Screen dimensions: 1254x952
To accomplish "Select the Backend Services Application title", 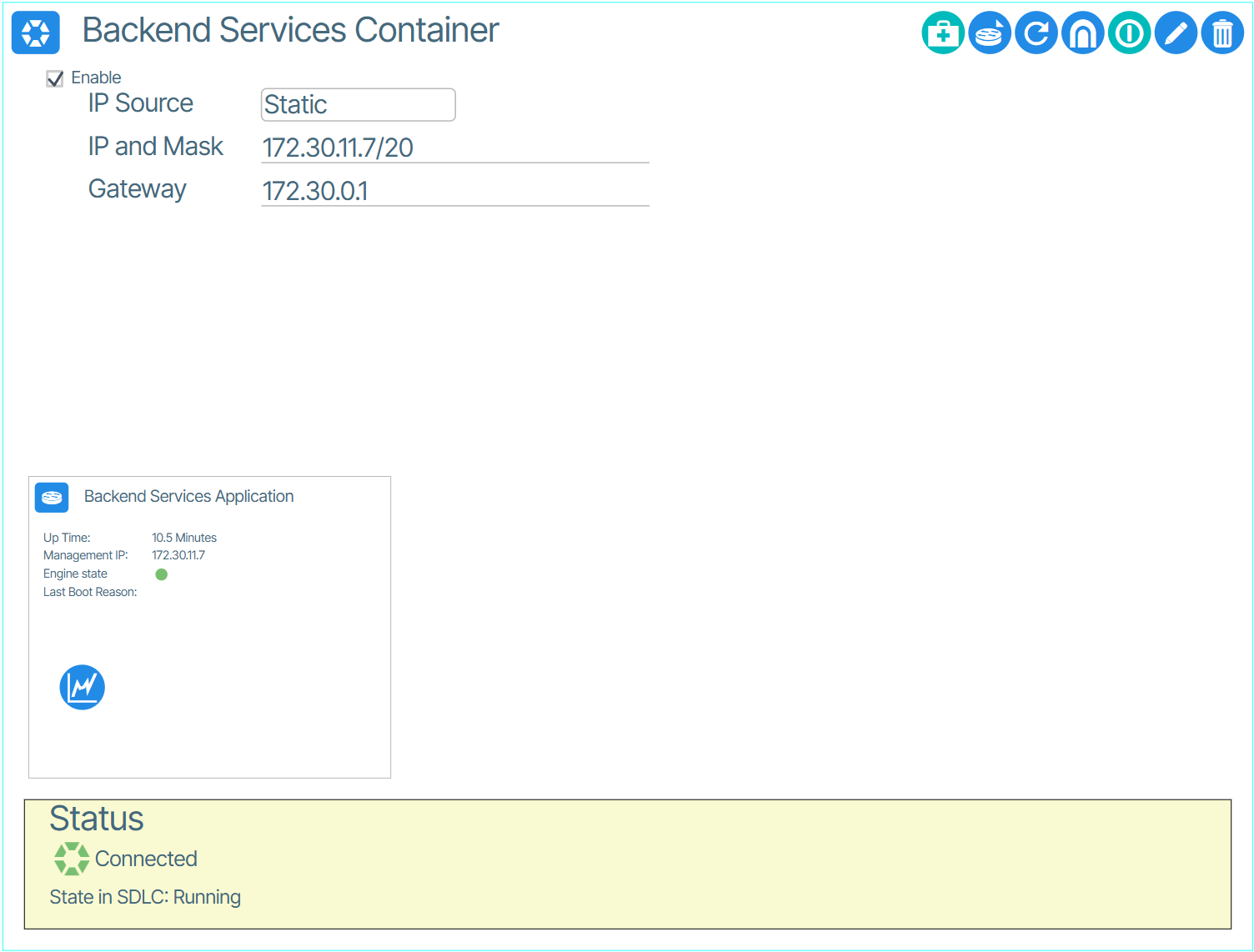I will click(189, 497).
